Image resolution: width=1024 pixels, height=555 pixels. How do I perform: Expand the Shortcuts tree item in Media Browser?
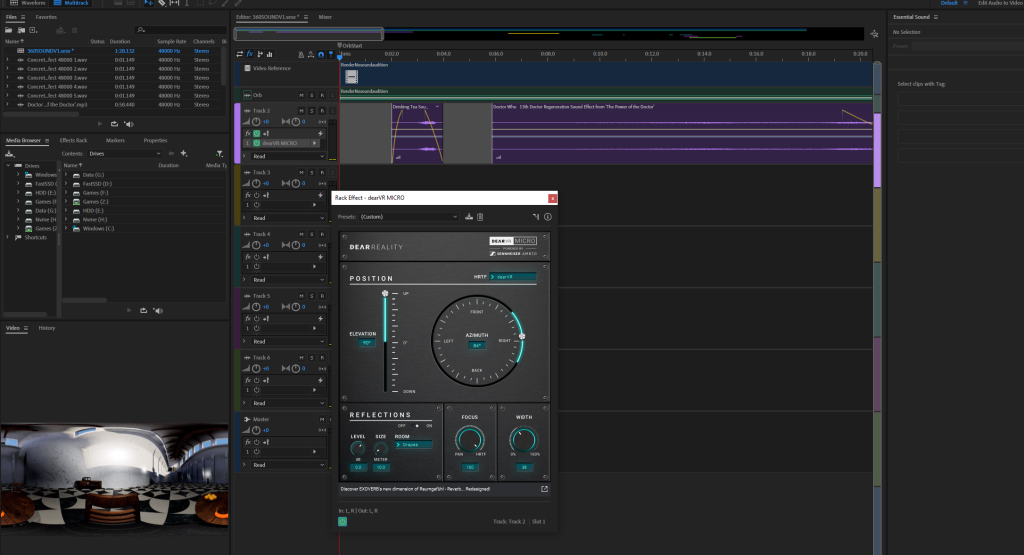coord(8,237)
